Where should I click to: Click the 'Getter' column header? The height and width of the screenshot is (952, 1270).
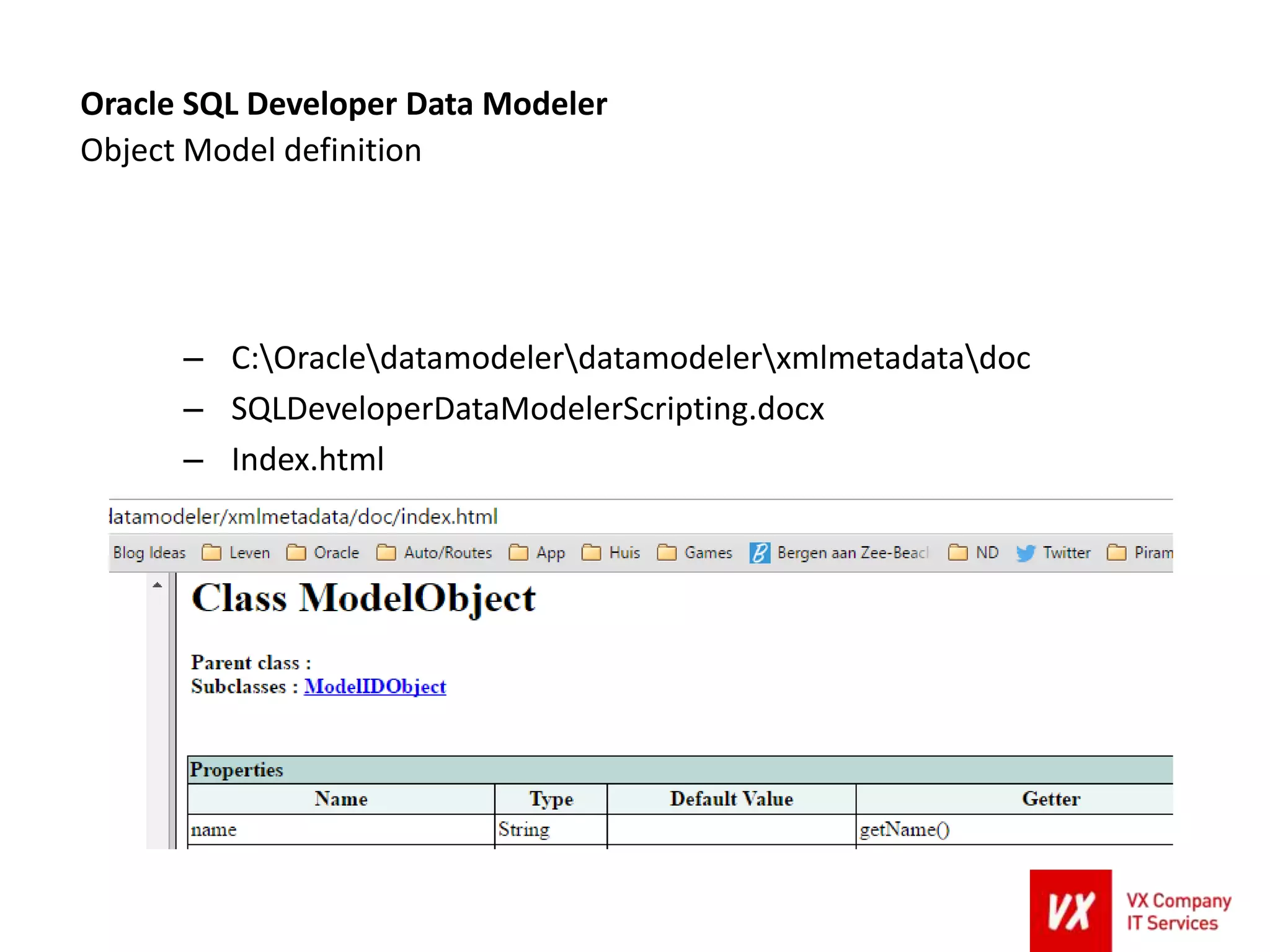click(x=1015, y=799)
